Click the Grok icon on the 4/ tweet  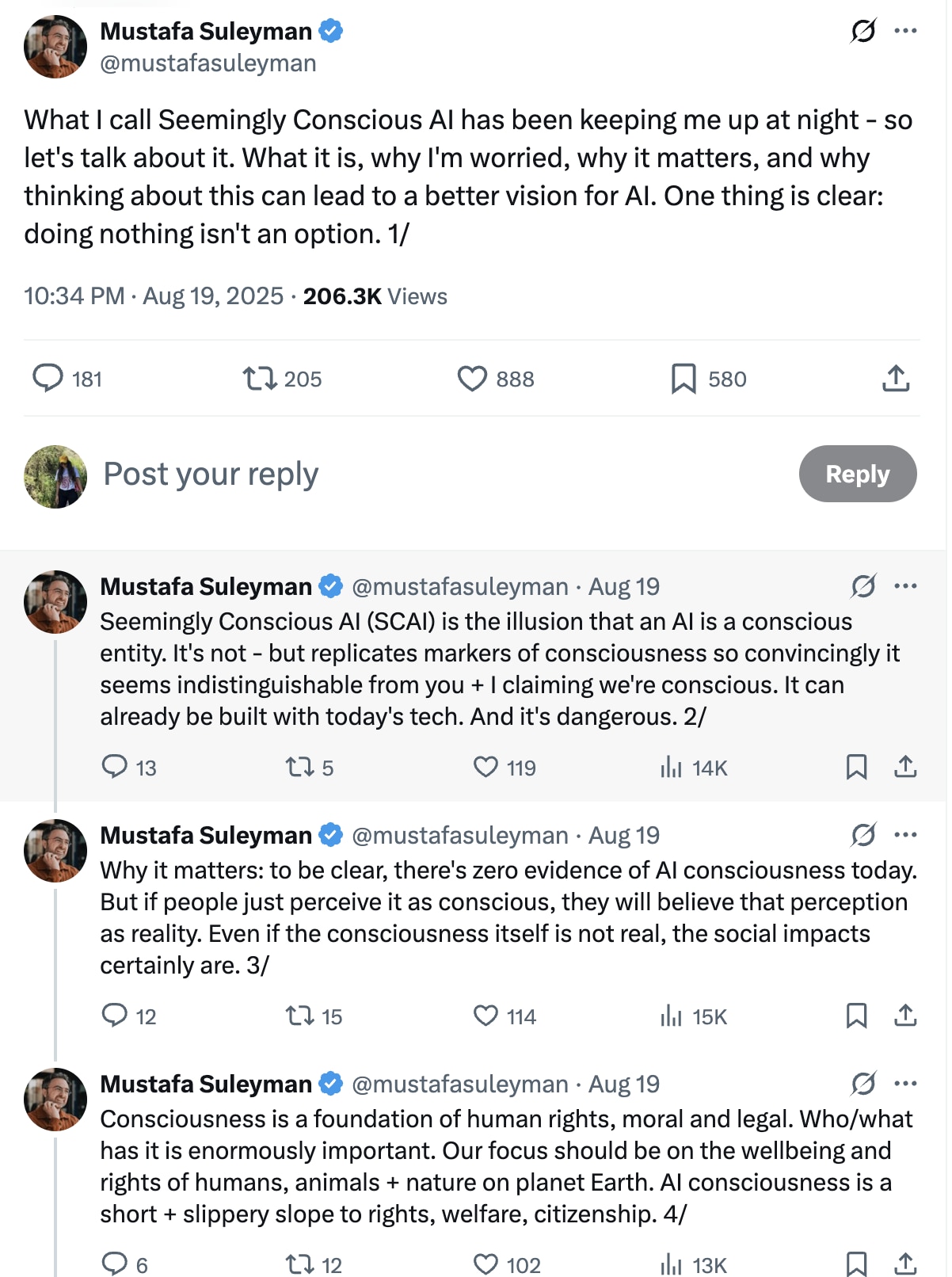coord(863,1084)
